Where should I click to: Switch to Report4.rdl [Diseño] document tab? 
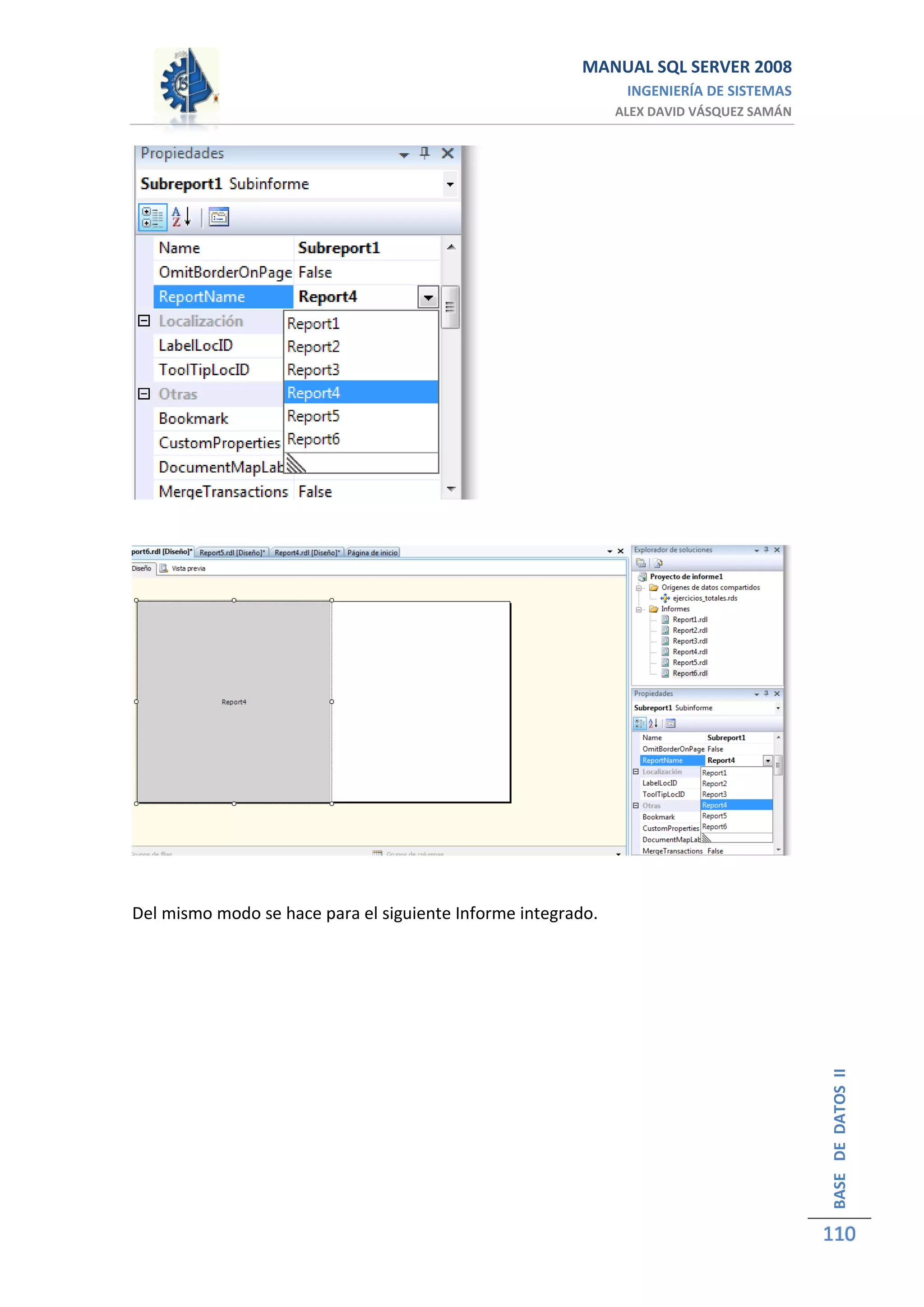pos(307,553)
